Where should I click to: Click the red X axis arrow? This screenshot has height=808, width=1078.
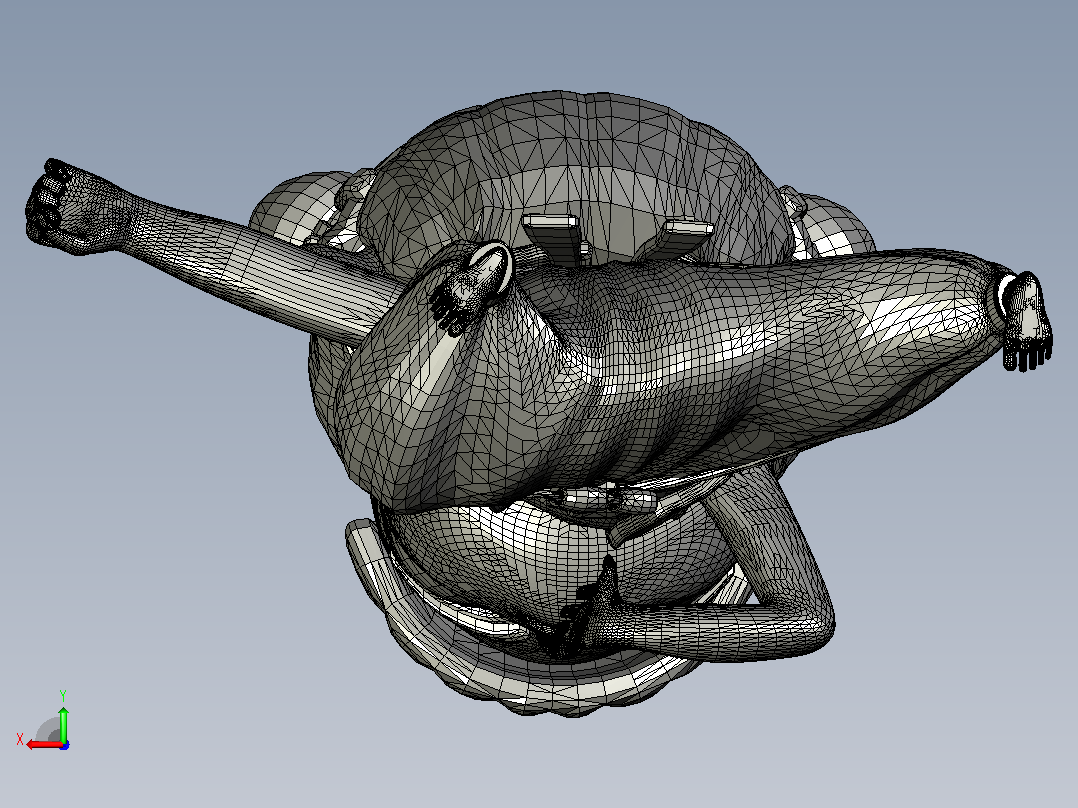[x=46, y=745]
